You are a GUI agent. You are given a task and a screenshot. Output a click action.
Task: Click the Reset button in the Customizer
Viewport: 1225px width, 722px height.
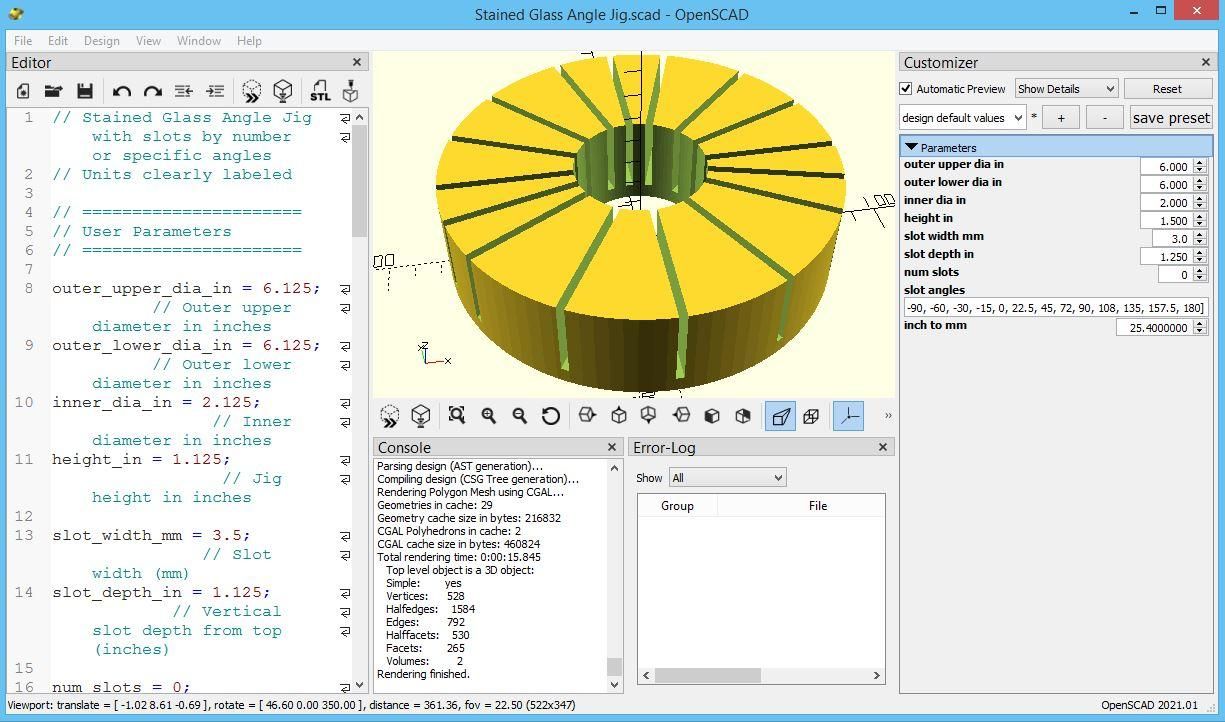1167,89
